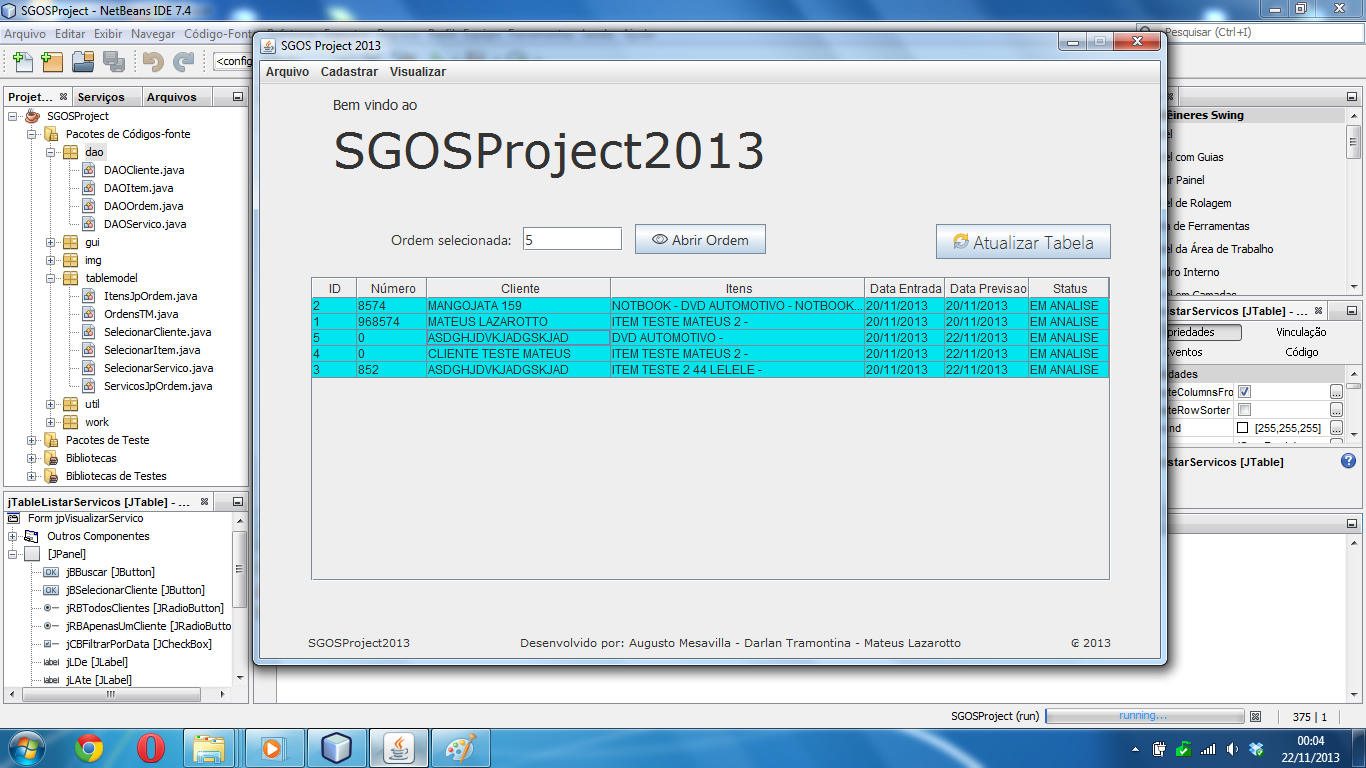Click the Ordem selecionada input field
Screen dimensions: 1366x768
point(571,238)
